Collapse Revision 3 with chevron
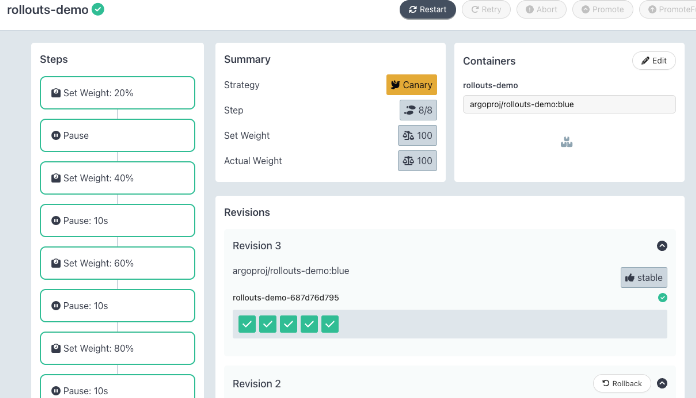 (x=662, y=246)
